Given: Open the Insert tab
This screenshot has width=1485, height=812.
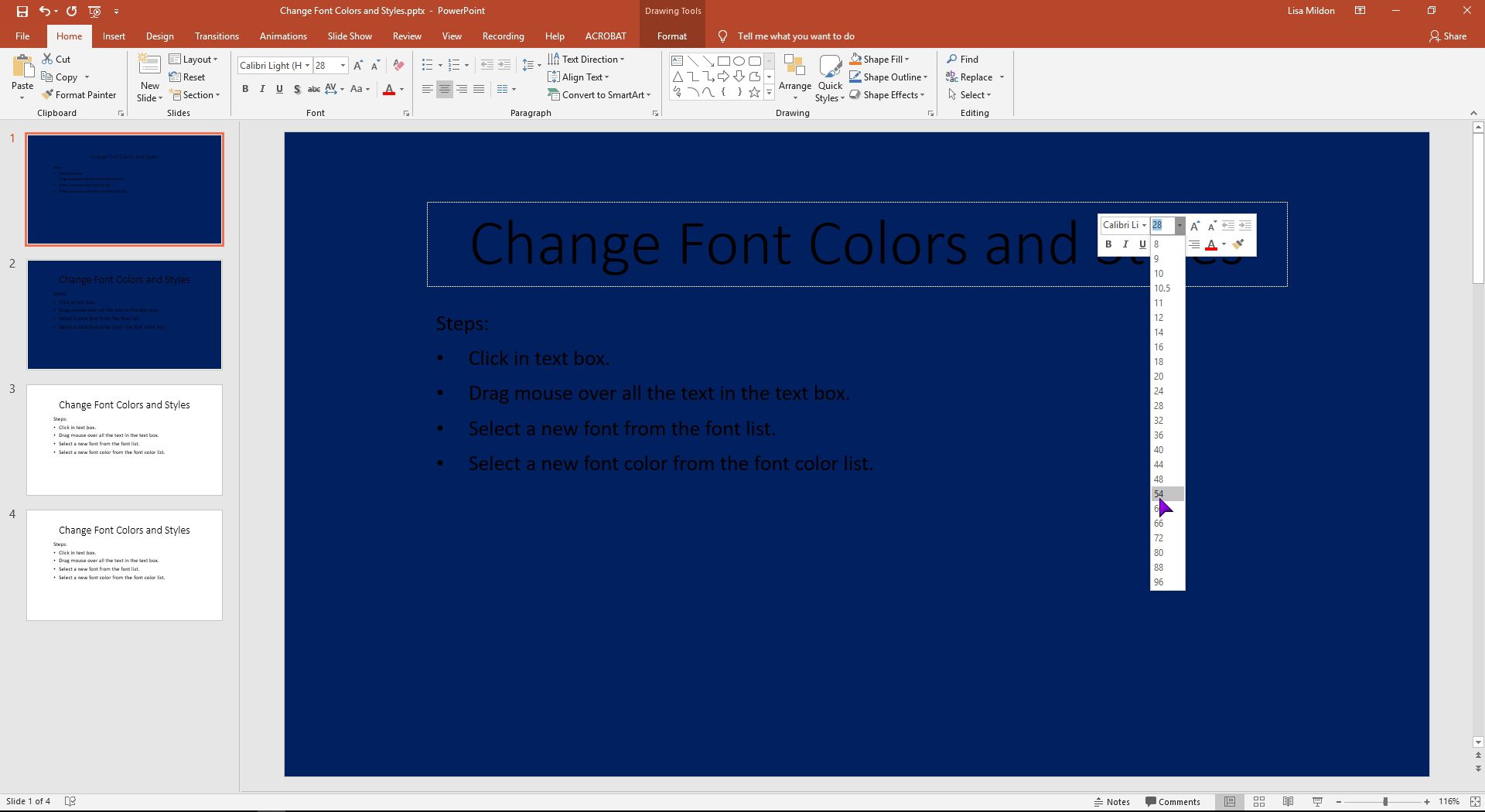Looking at the screenshot, I should coord(114,36).
